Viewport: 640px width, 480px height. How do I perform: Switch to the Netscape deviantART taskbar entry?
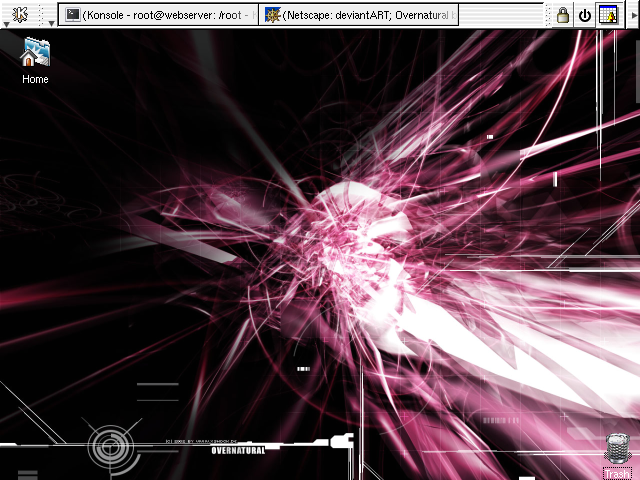pos(359,15)
